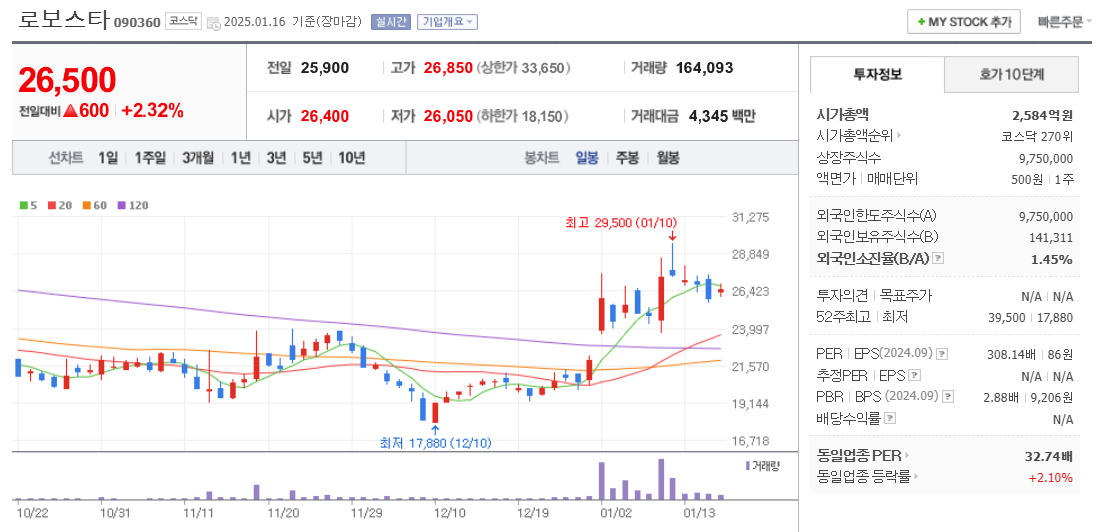Click the 고가 value 26,850
The height and width of the screenshot is (532, 1099).
[x=447, y=68]
